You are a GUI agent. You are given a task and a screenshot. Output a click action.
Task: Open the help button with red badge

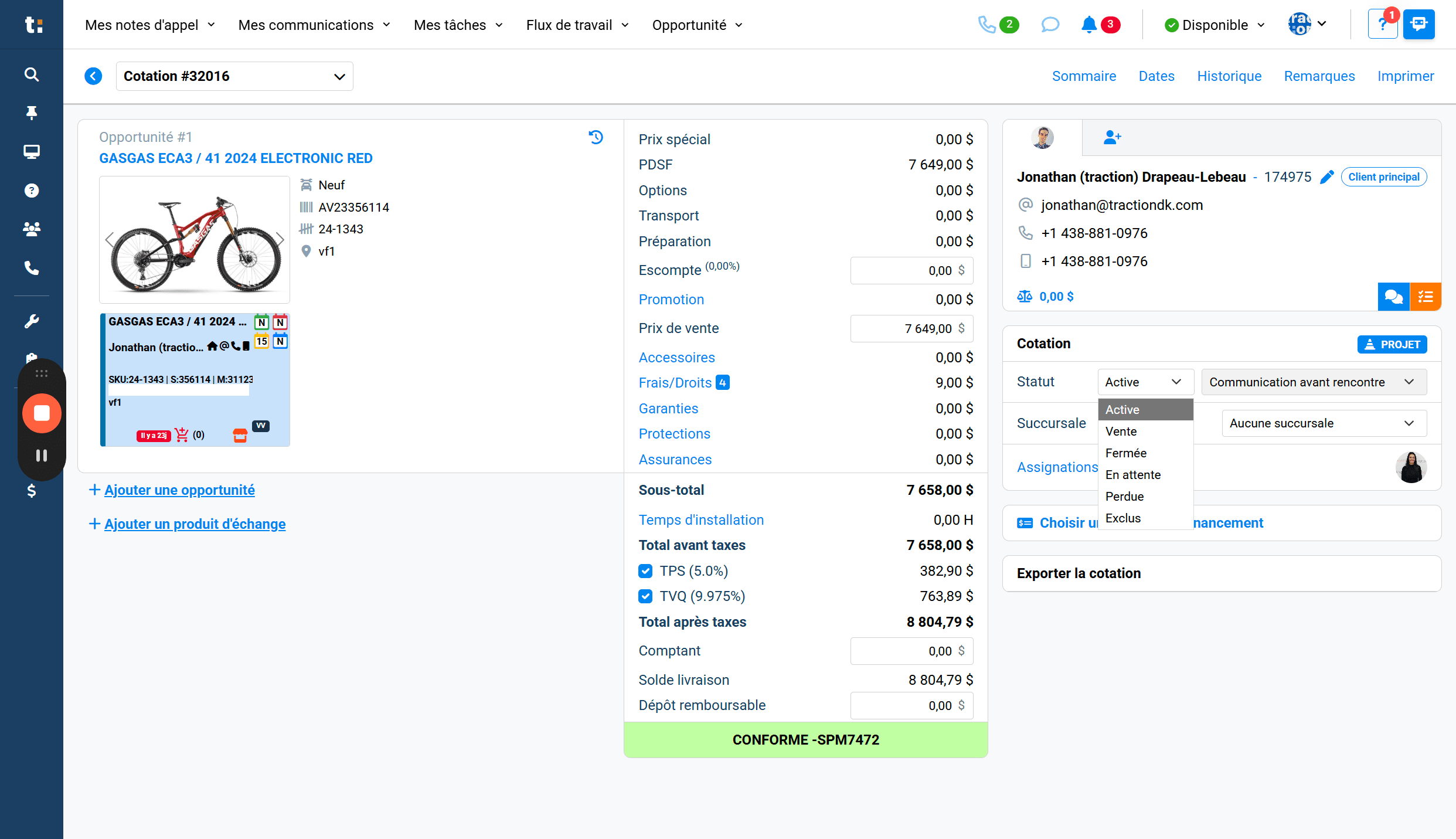pos(1383,25)
